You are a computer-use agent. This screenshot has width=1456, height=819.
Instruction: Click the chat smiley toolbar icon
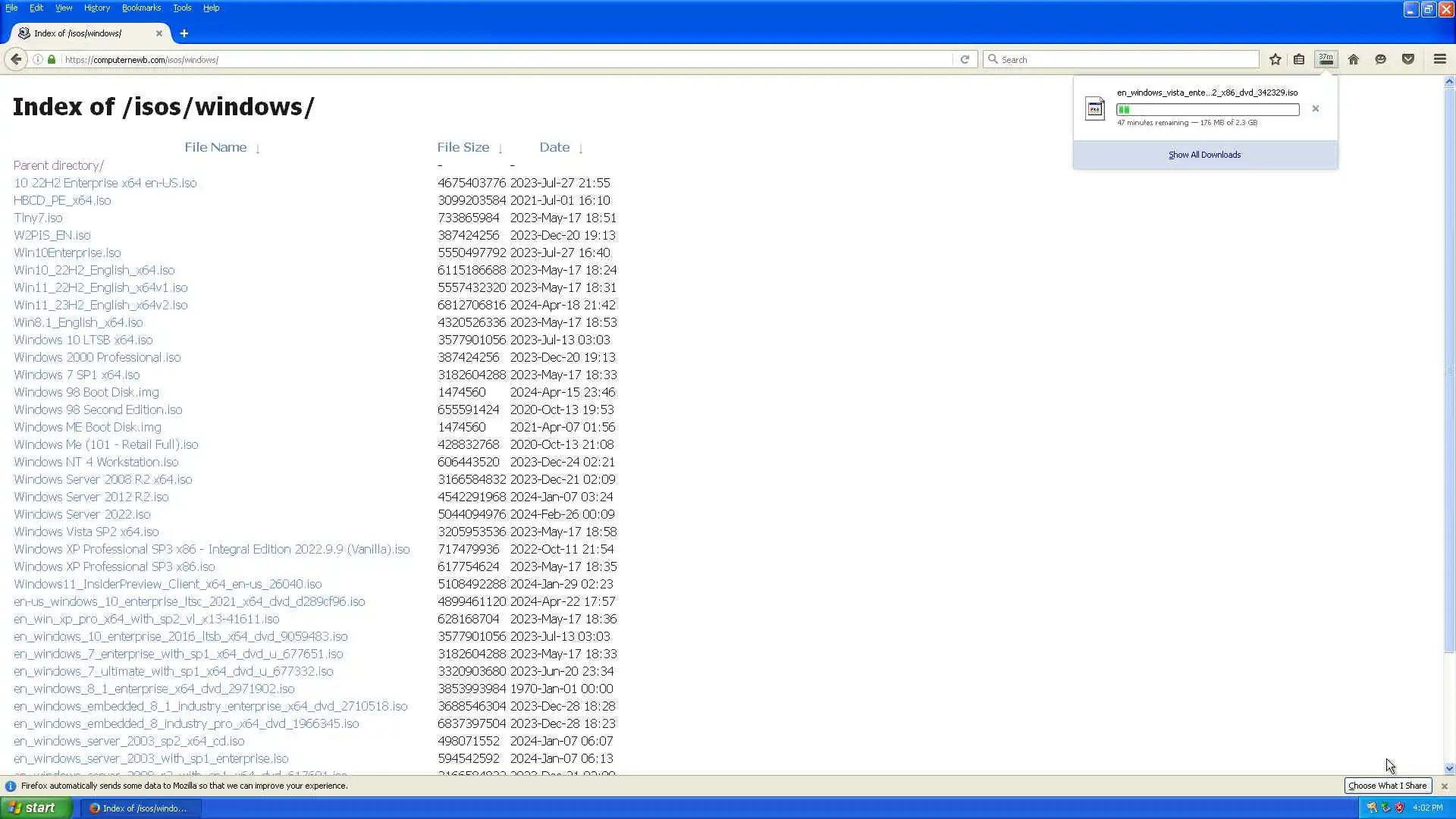tap(1381, 59)
